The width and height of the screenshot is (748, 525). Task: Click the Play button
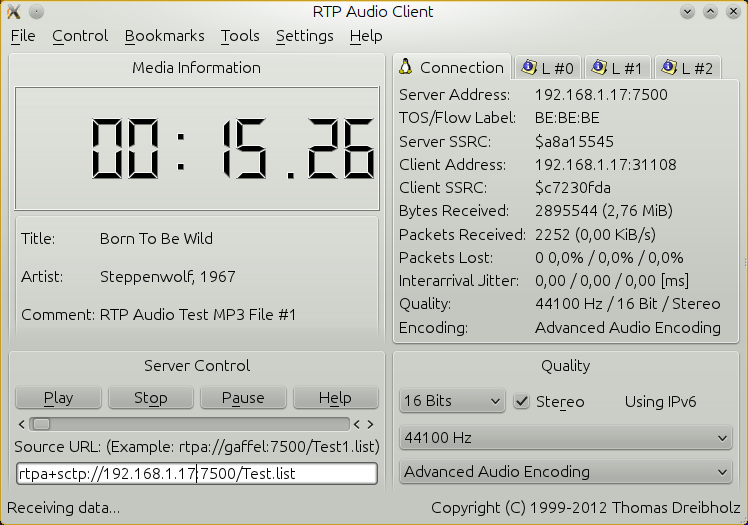[x=58, y=398]
